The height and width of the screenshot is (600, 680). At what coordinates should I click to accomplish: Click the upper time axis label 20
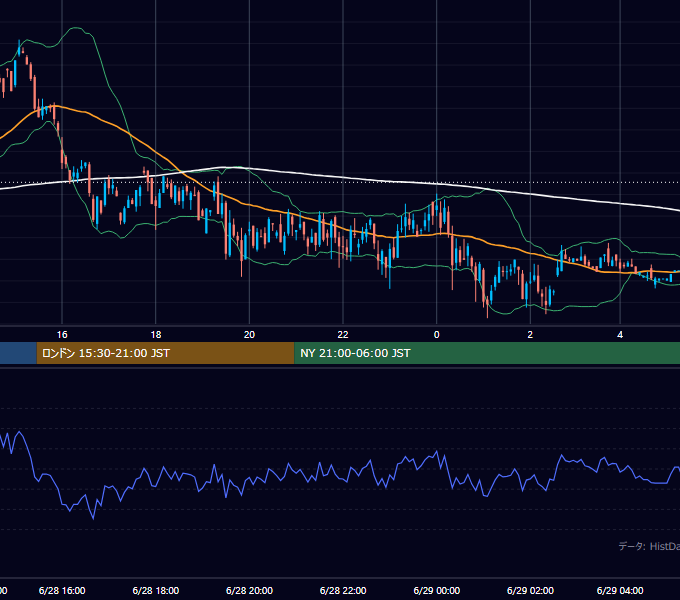(249, 335)
